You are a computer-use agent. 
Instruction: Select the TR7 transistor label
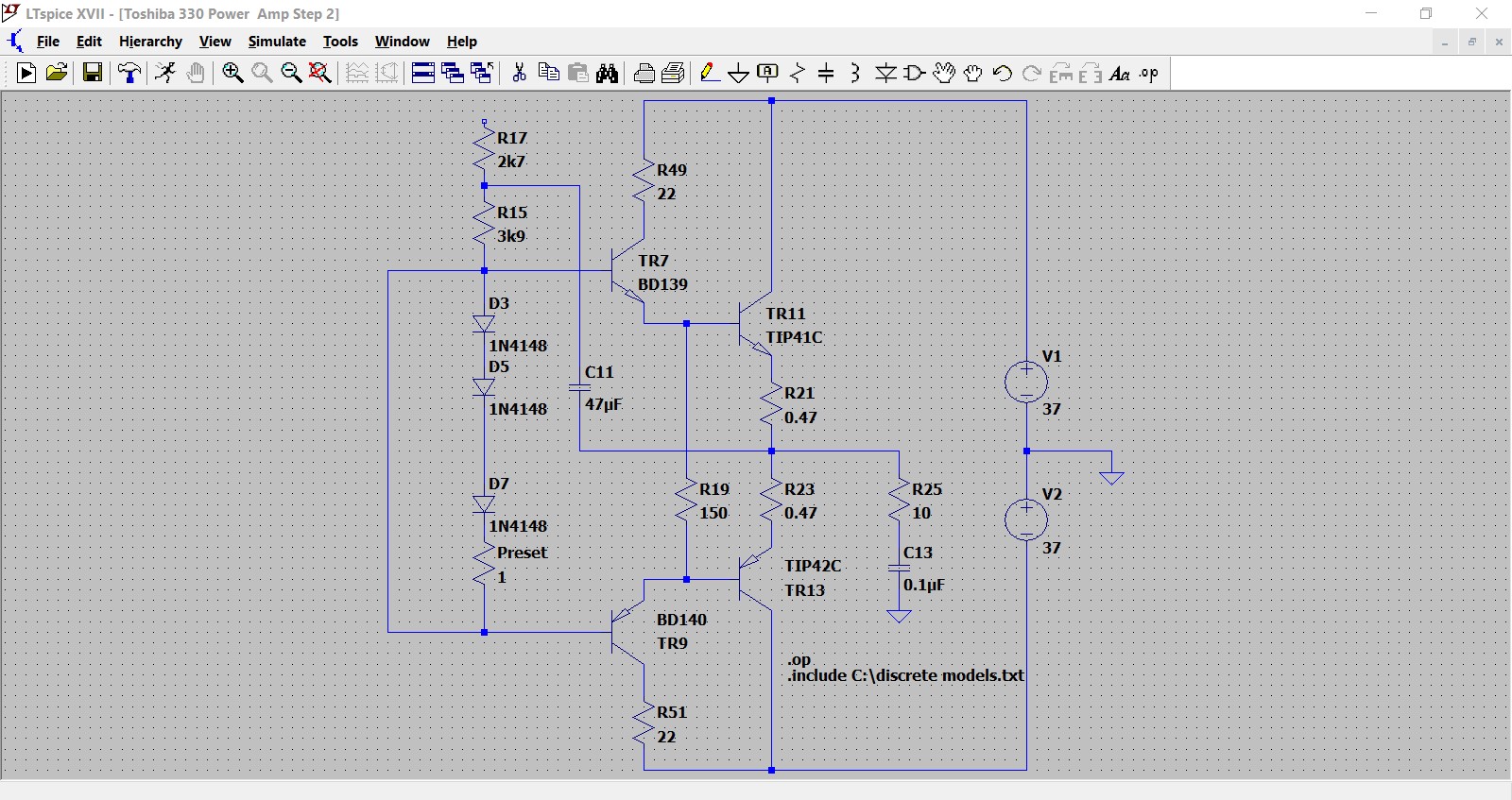pyautogui.click(x=653, y=261)
